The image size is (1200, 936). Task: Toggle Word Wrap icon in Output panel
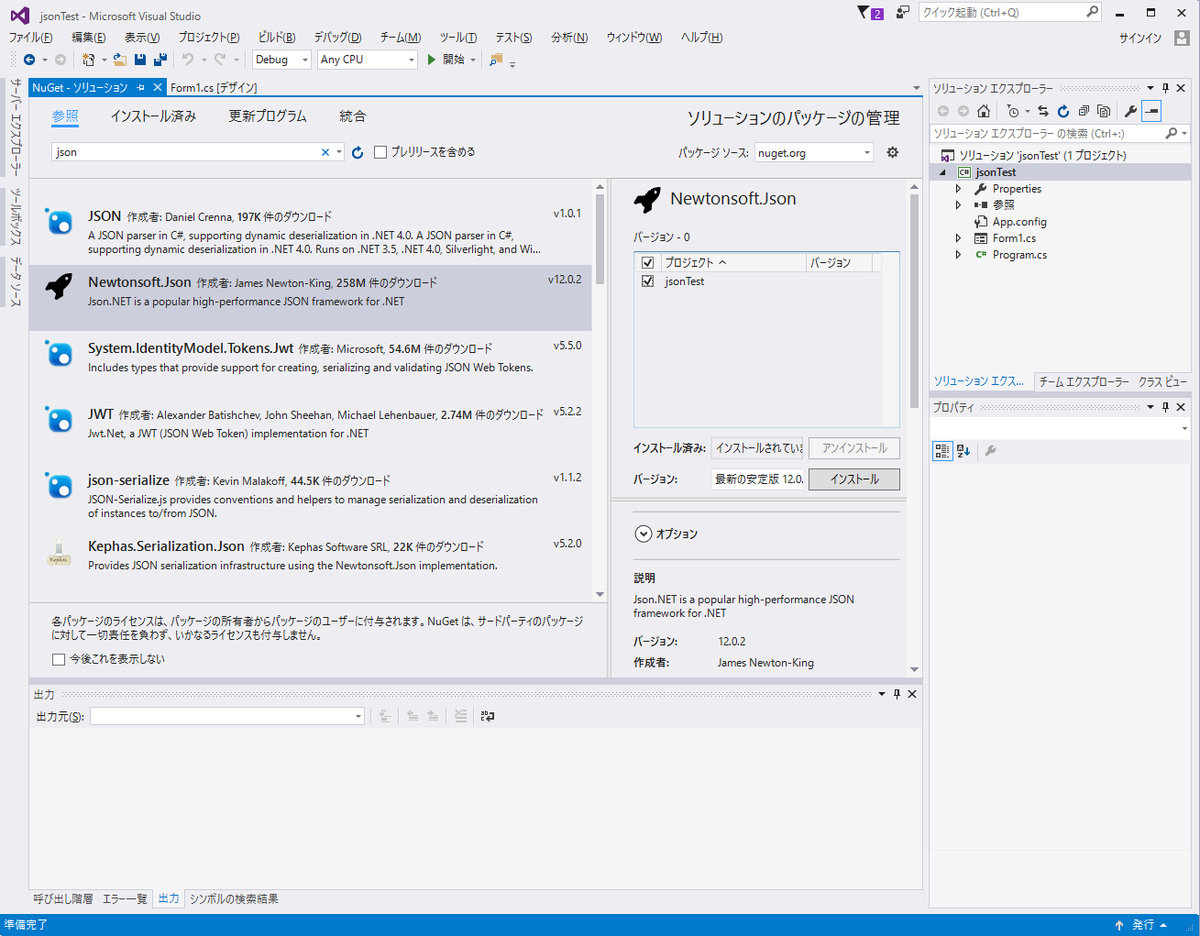tap(488, 716)
